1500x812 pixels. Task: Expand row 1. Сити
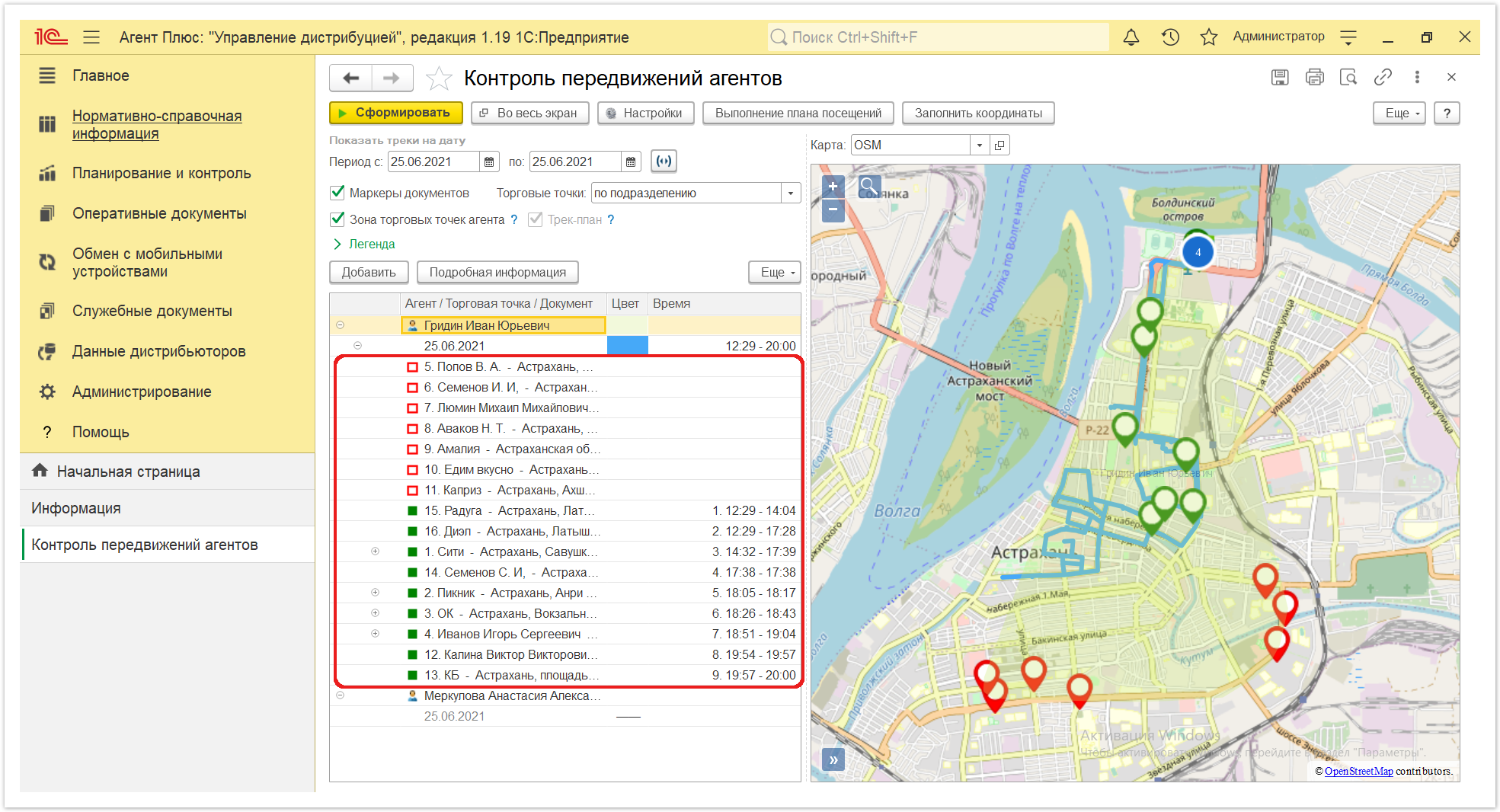click(375, 551)
